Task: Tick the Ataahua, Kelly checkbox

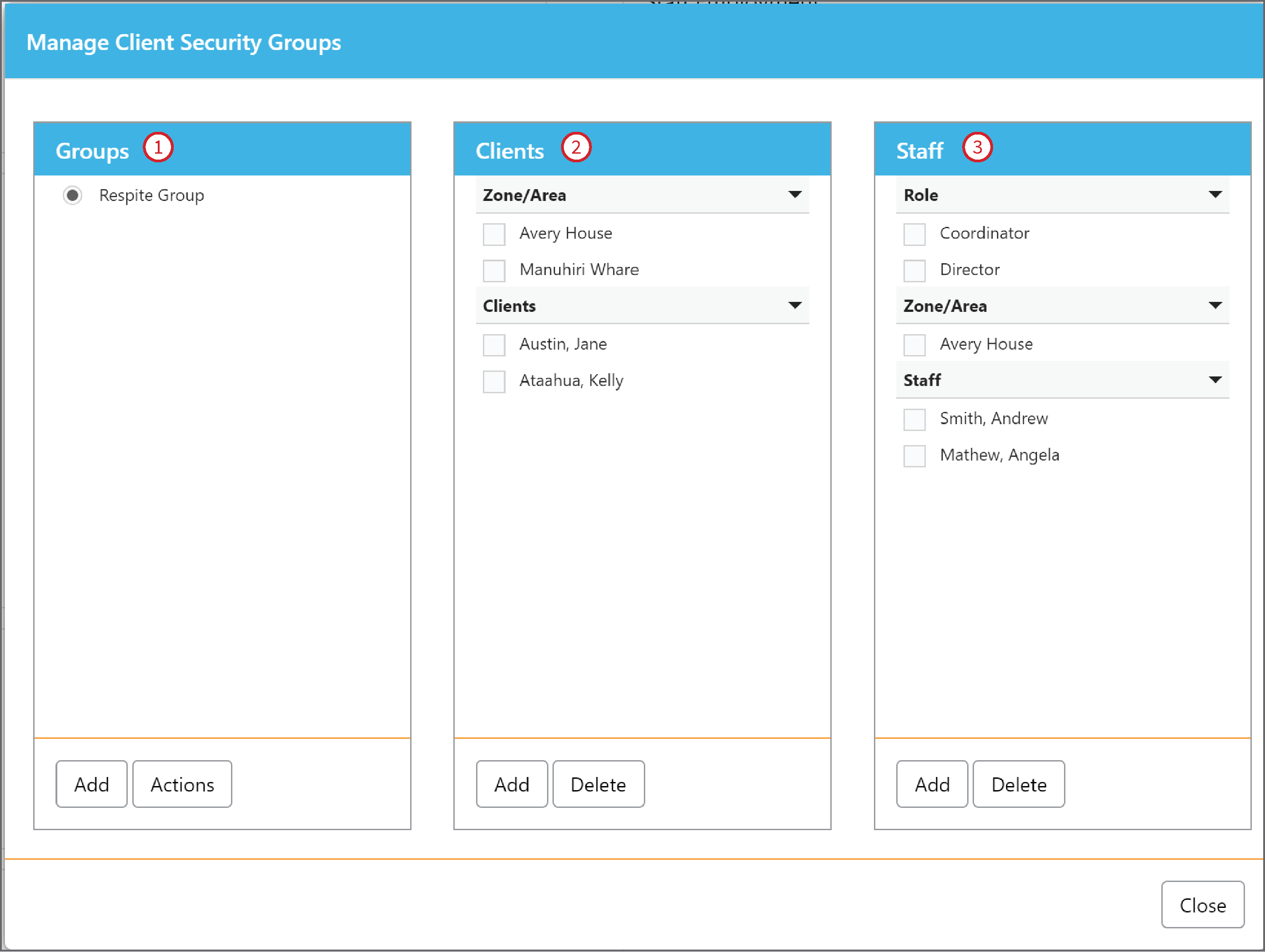Action: 494,381
